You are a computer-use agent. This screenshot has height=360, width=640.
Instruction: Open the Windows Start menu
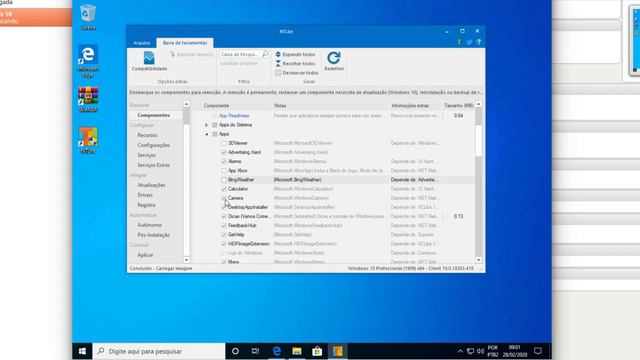(82, 351)
